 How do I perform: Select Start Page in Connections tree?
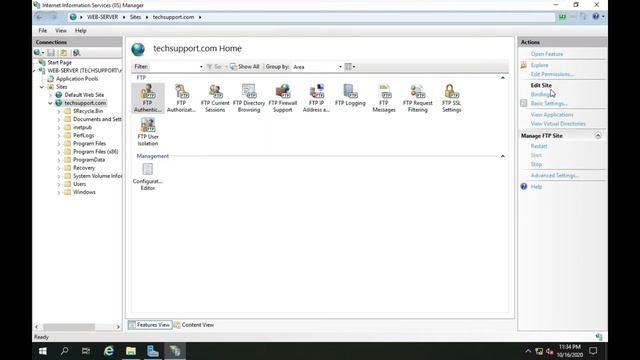coord(59,62)
